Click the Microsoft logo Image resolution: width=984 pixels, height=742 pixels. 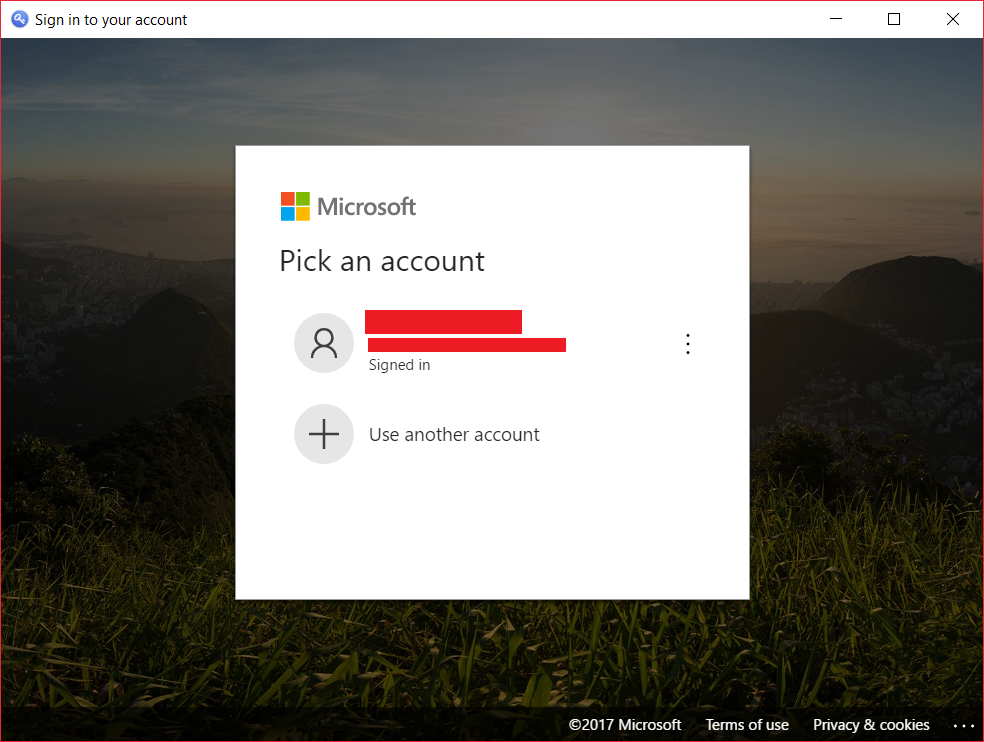click(x=348, y=207)
